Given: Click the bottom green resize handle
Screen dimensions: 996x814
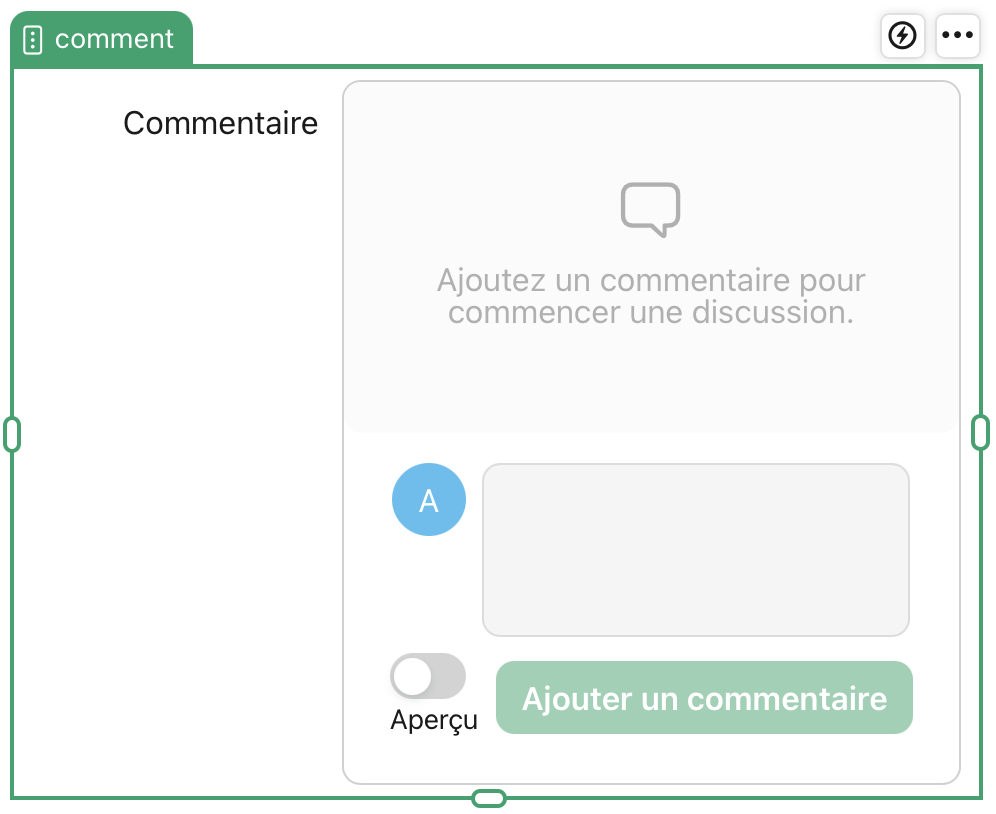Looking at the screenshot, I should pos(489,797).
